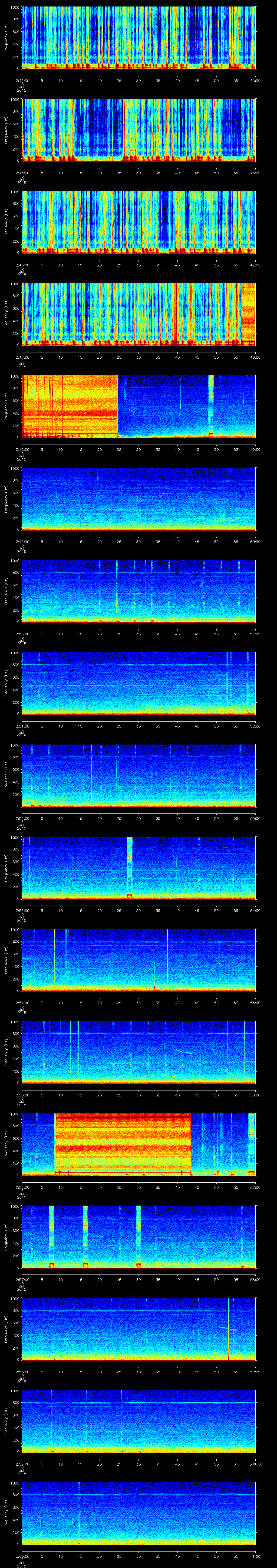Click the '2:47:00' start time label
This screenshot has width=277, height=1568.
click(x=22, y=357)
